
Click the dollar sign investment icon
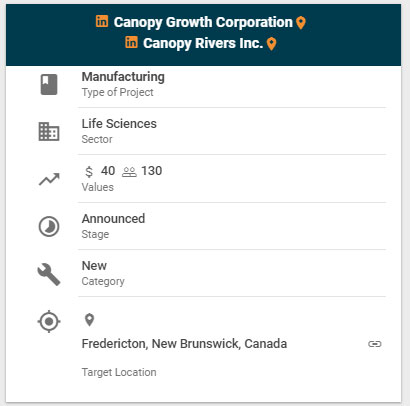[x=89, y=172]
